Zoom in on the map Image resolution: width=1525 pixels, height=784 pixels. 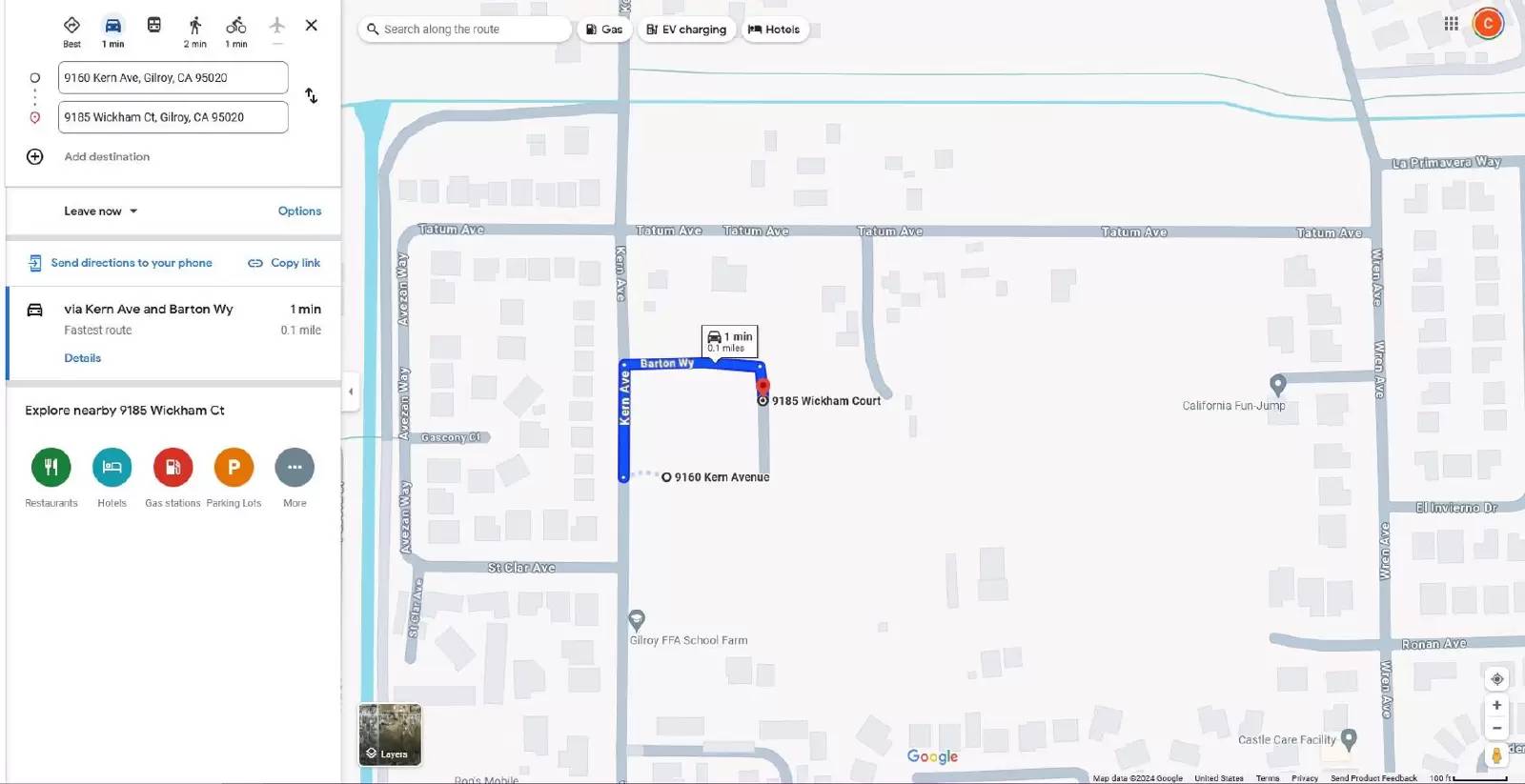tap(1496, 706)
